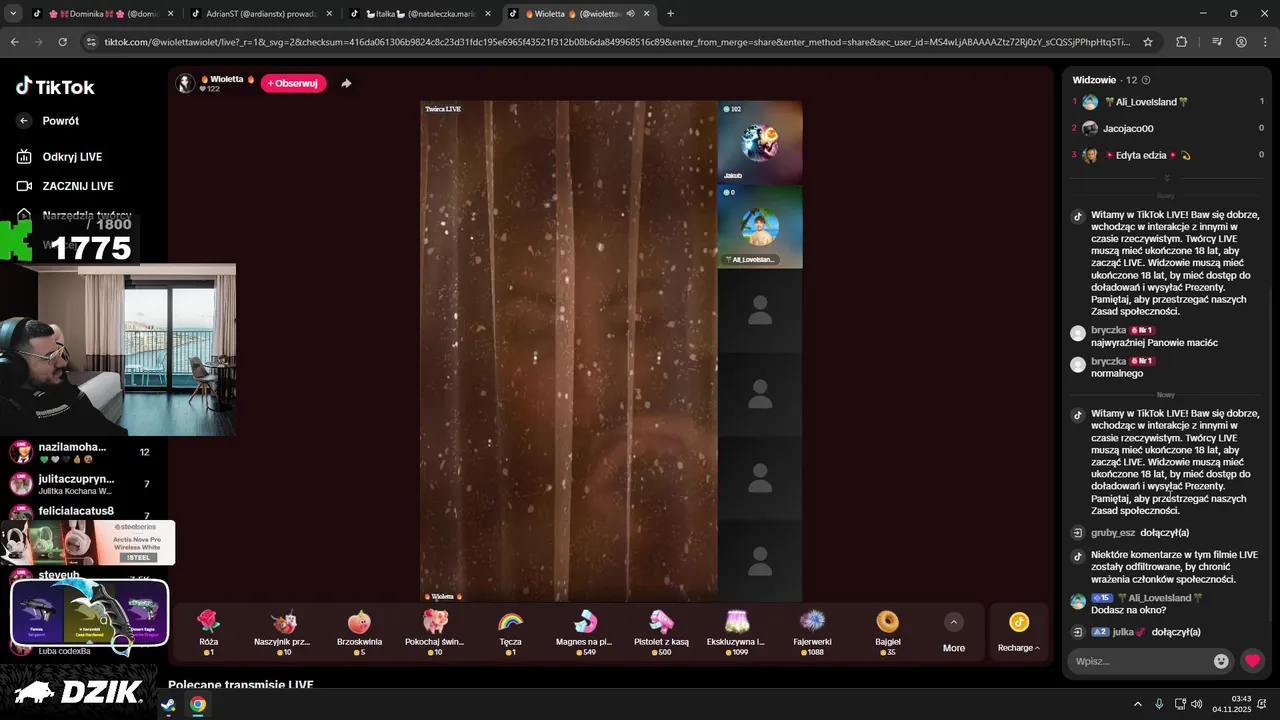Open Wioletta's profile avatar
This screenshot has height=720, width=1280.
(185, 83)
